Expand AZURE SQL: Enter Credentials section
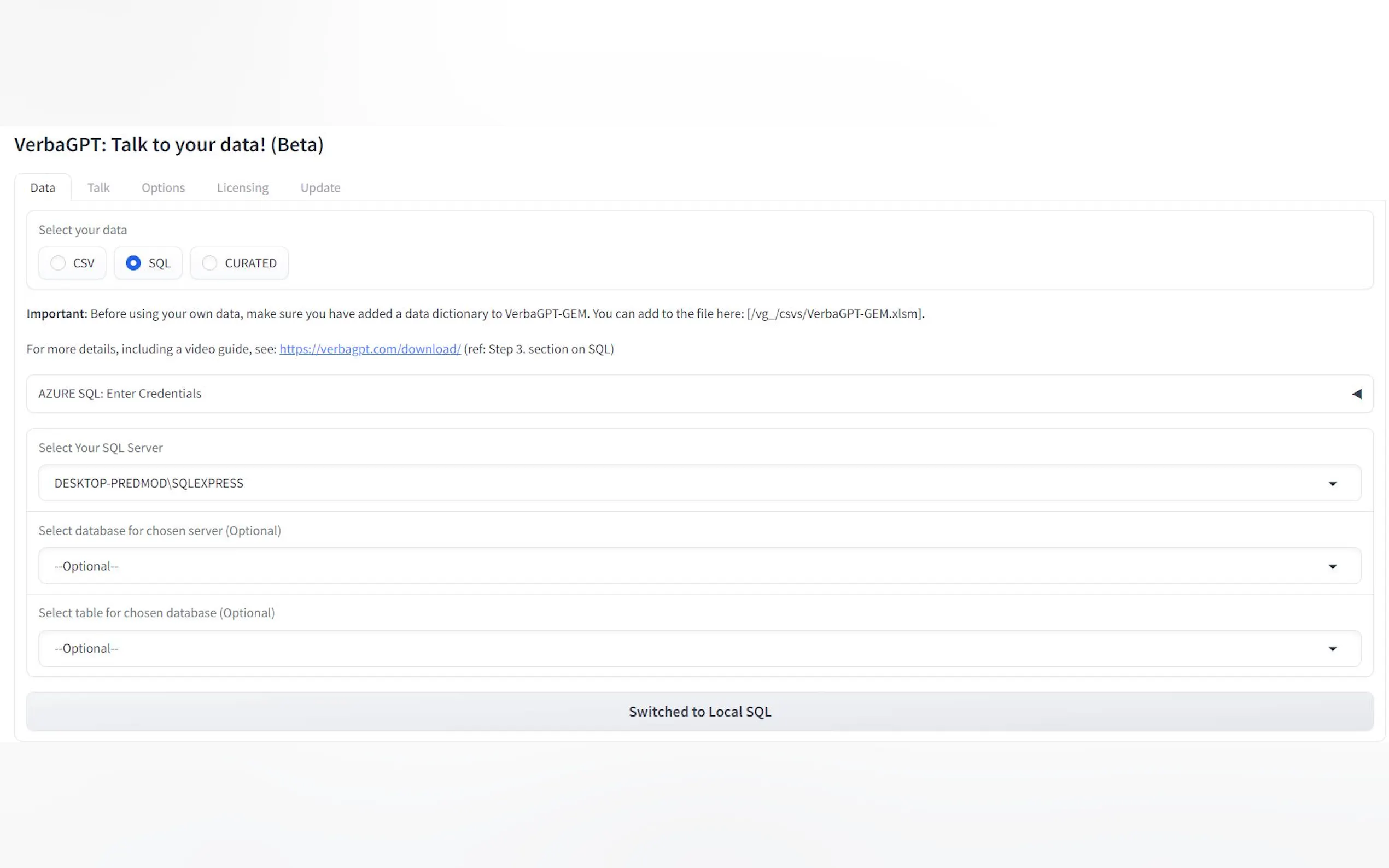1389x868 pixels. pyautogui.click(x=120, y=394)
